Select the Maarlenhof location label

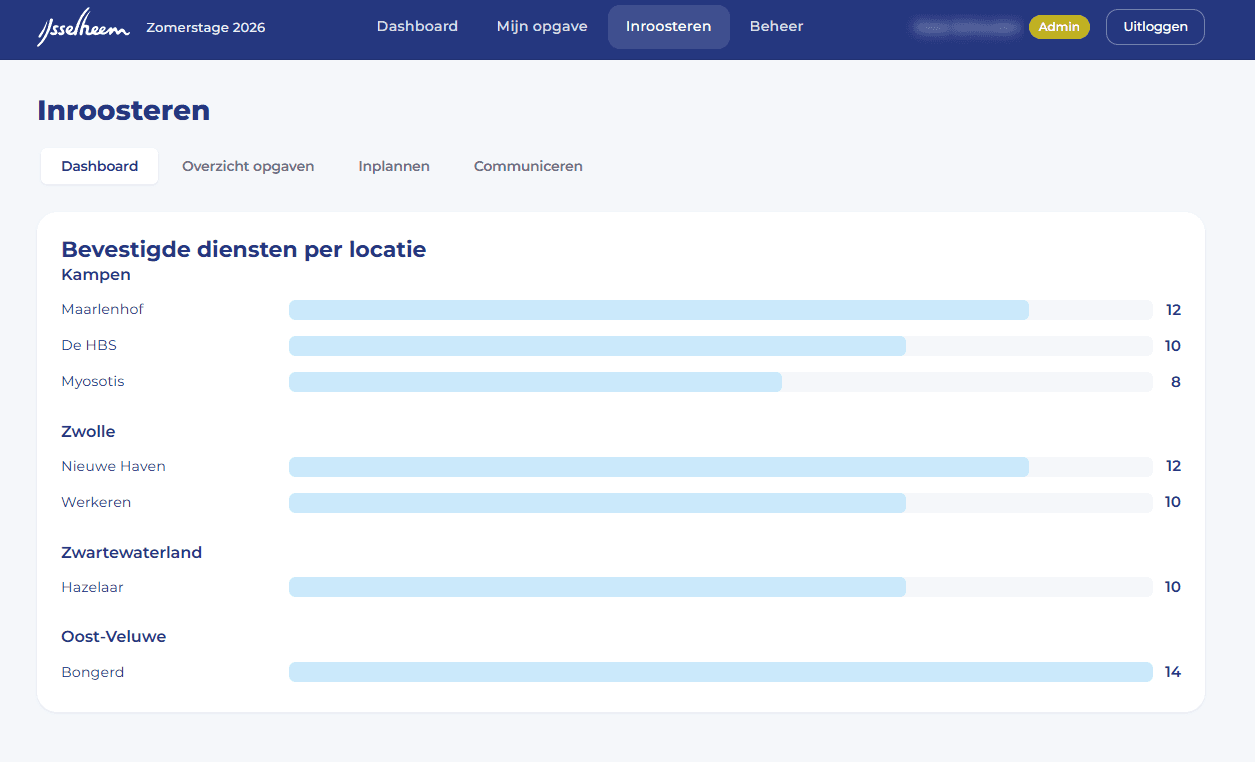(102, 309)
